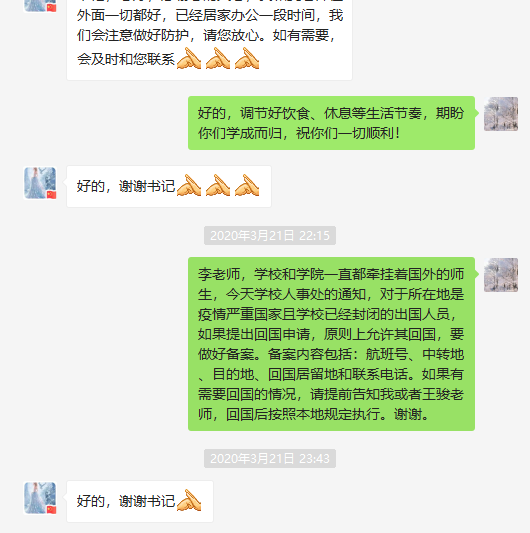Click the single hand emoji in the bottom message
Viewport: 530px width, 533px height.
point(189,500)
